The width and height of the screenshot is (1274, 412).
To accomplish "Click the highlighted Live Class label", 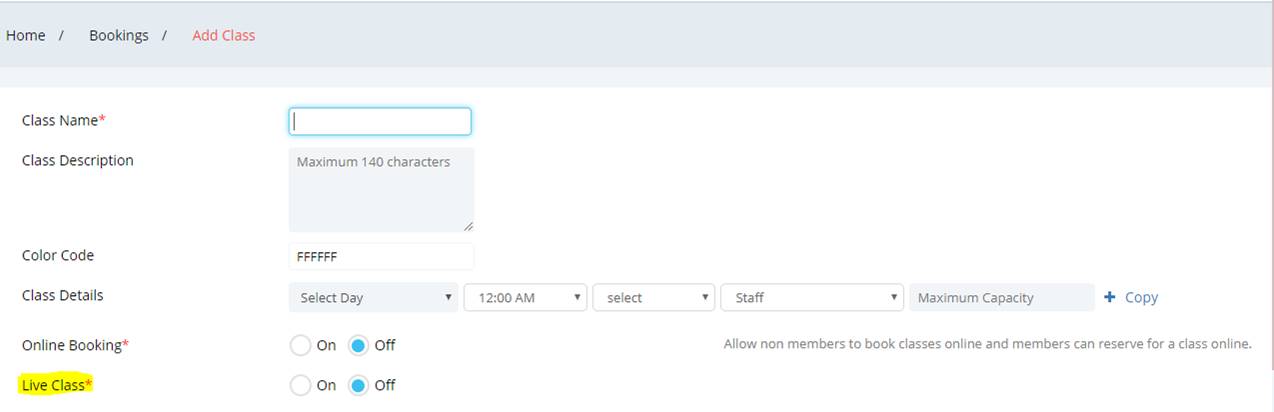I will 57,385.
